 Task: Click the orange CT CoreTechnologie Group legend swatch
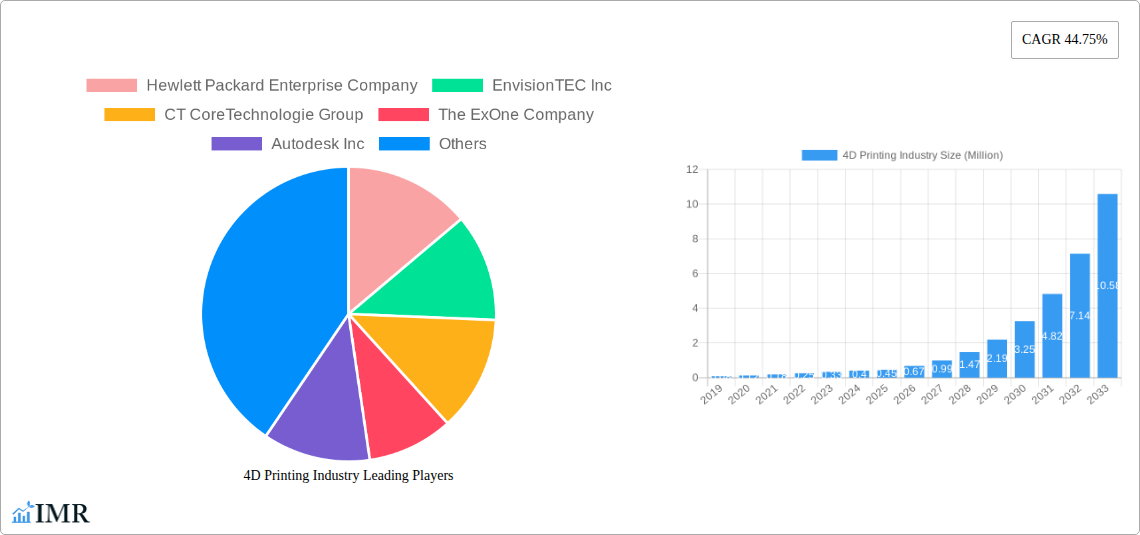[x=129, y=115]
